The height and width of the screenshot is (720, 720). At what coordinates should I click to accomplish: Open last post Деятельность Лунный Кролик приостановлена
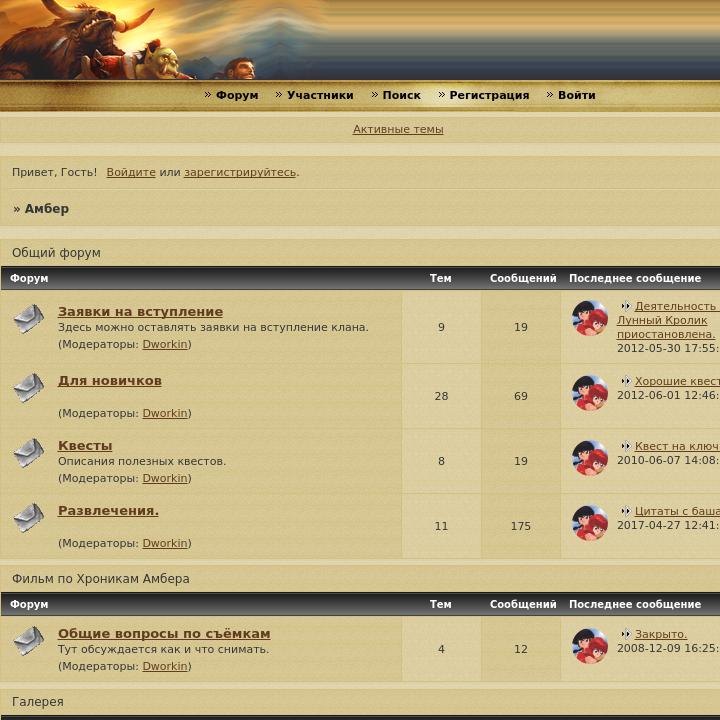(x=668, y=320)
